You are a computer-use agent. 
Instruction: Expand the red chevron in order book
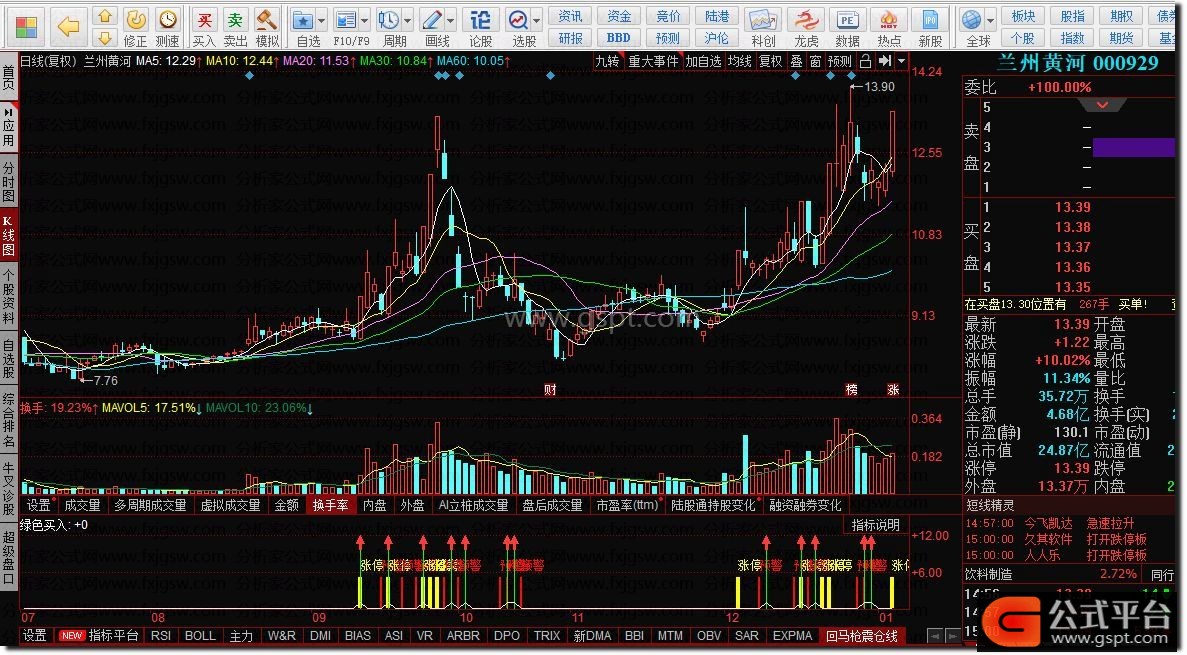(x=1102, y=105)
